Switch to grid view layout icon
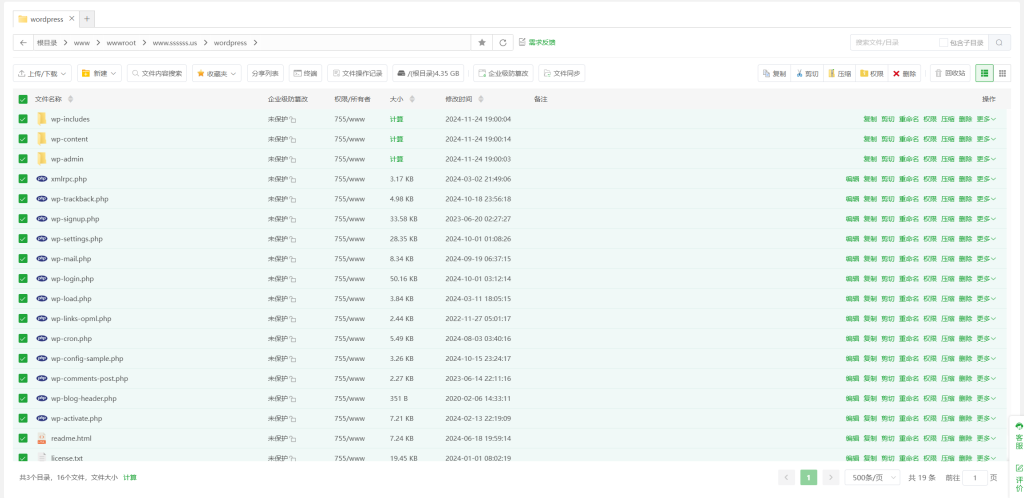This screenshot has width=1024, height=498. (x=1002, y=74)
